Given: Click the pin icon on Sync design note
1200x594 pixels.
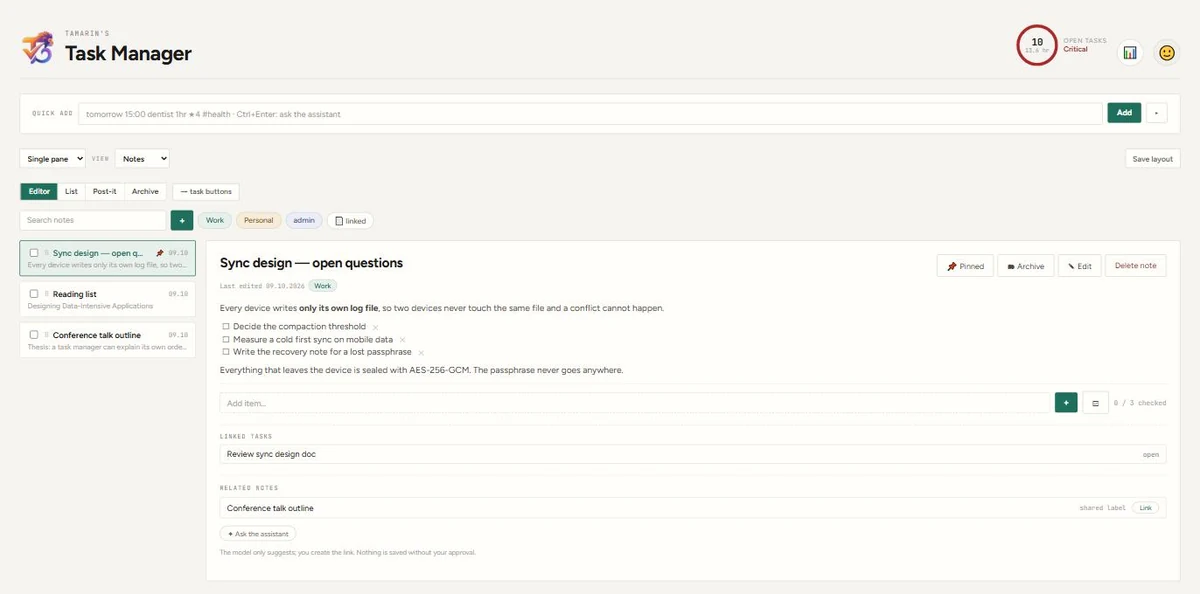Looking at the screenshot, I should pyautogui.click(x=160, y=253).
